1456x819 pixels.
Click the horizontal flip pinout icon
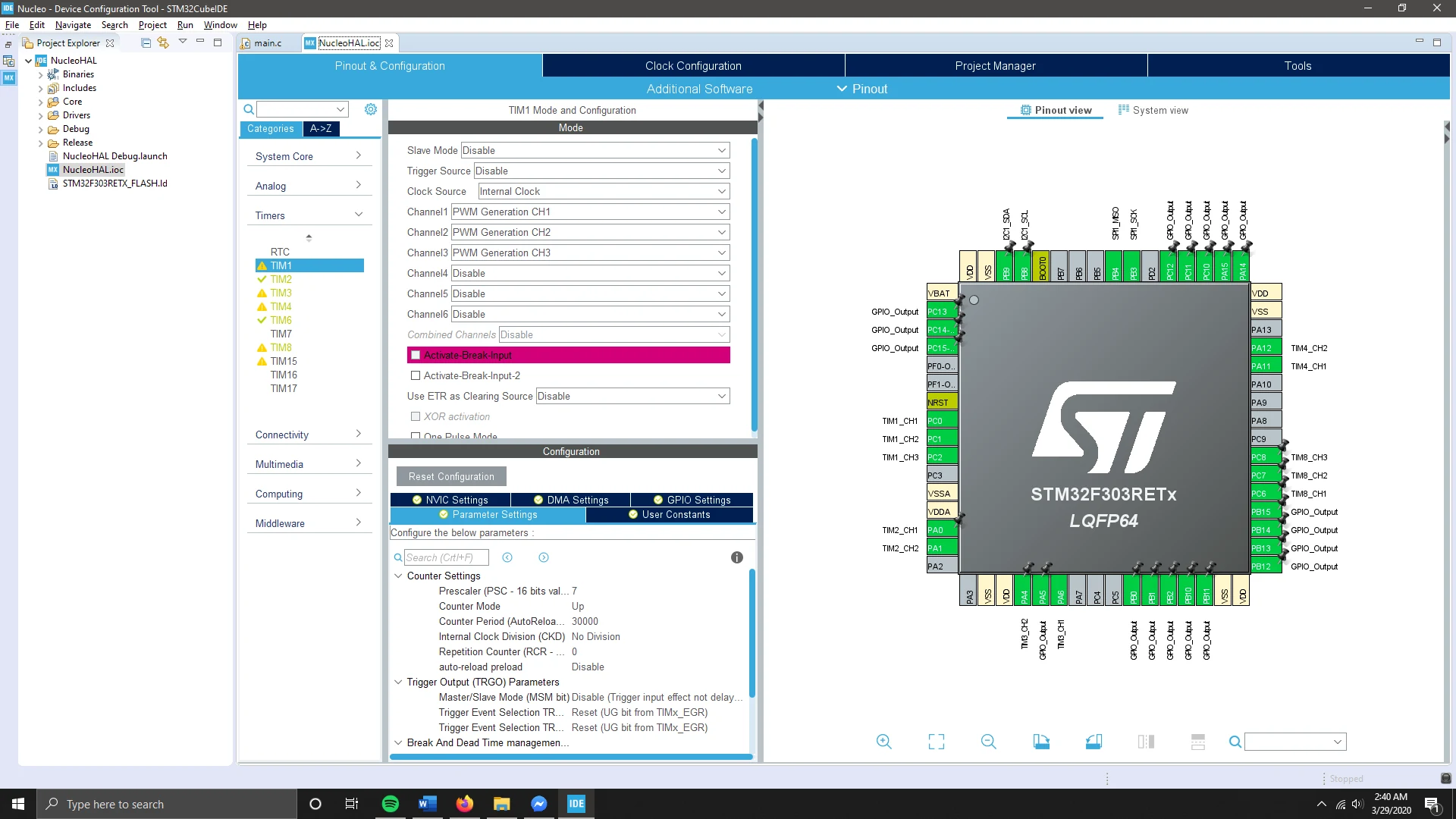click(1146, 742)
